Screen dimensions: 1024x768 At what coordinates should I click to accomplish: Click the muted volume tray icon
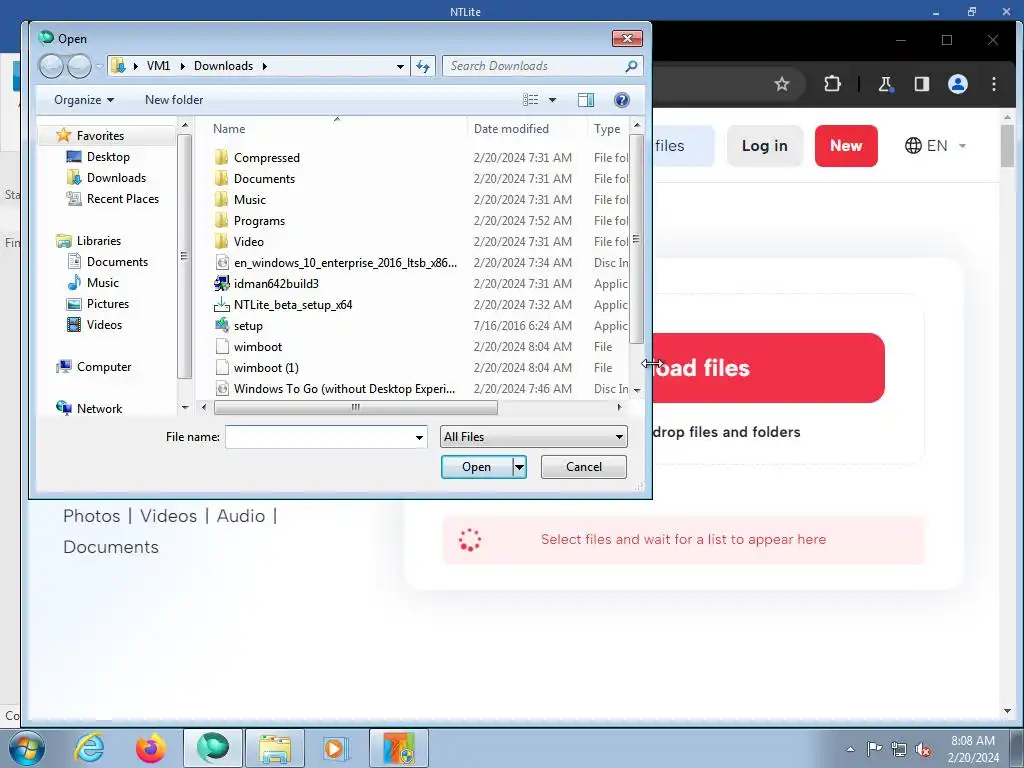923,749
